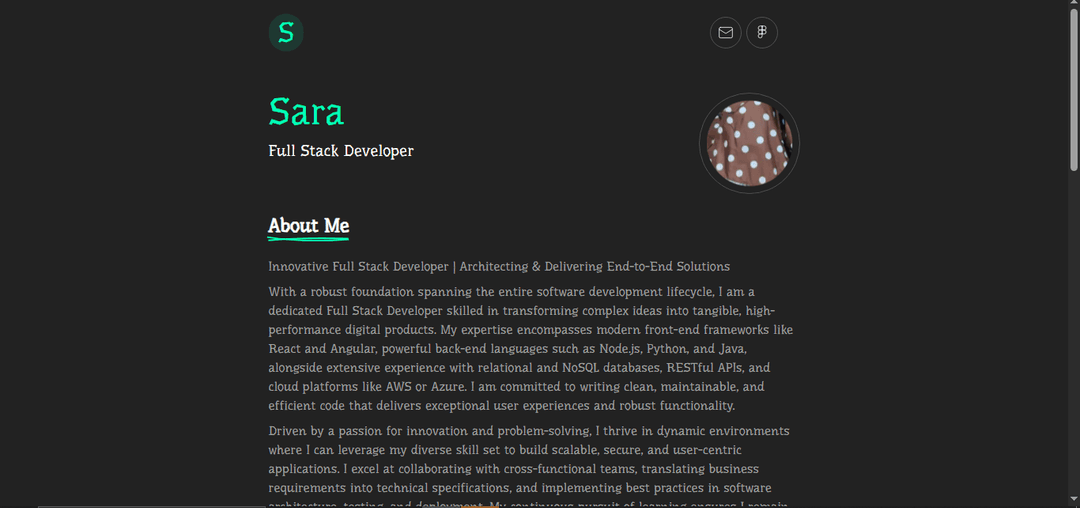
Task: Click the paragraph beginning With a robust foundation
Action: [x=530, y=348]
